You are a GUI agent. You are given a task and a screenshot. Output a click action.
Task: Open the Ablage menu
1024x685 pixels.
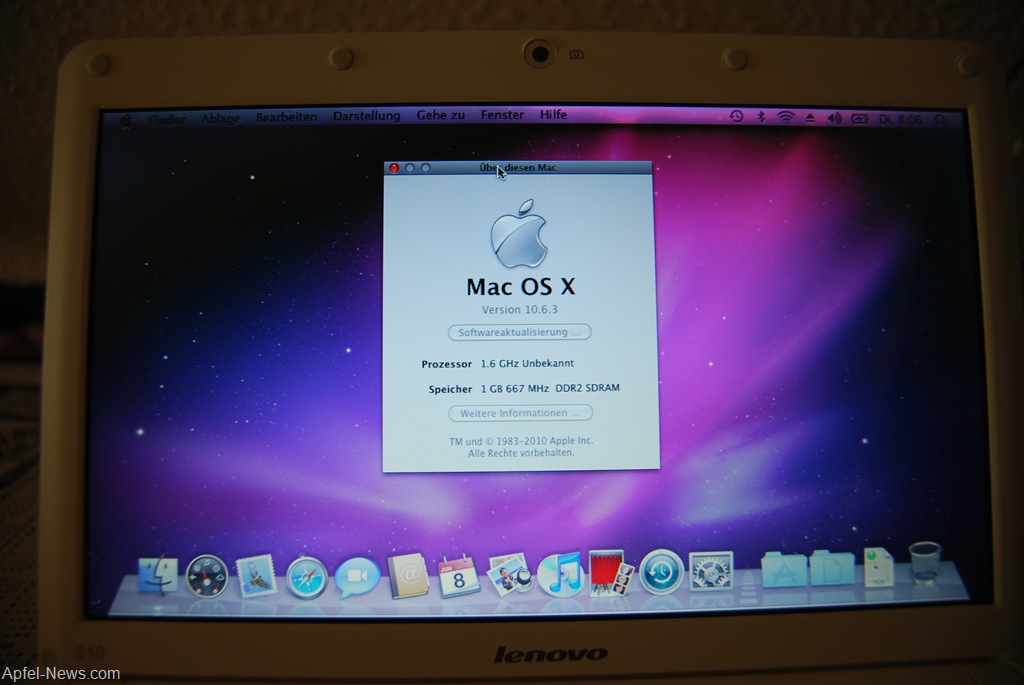tap(221, 118)
